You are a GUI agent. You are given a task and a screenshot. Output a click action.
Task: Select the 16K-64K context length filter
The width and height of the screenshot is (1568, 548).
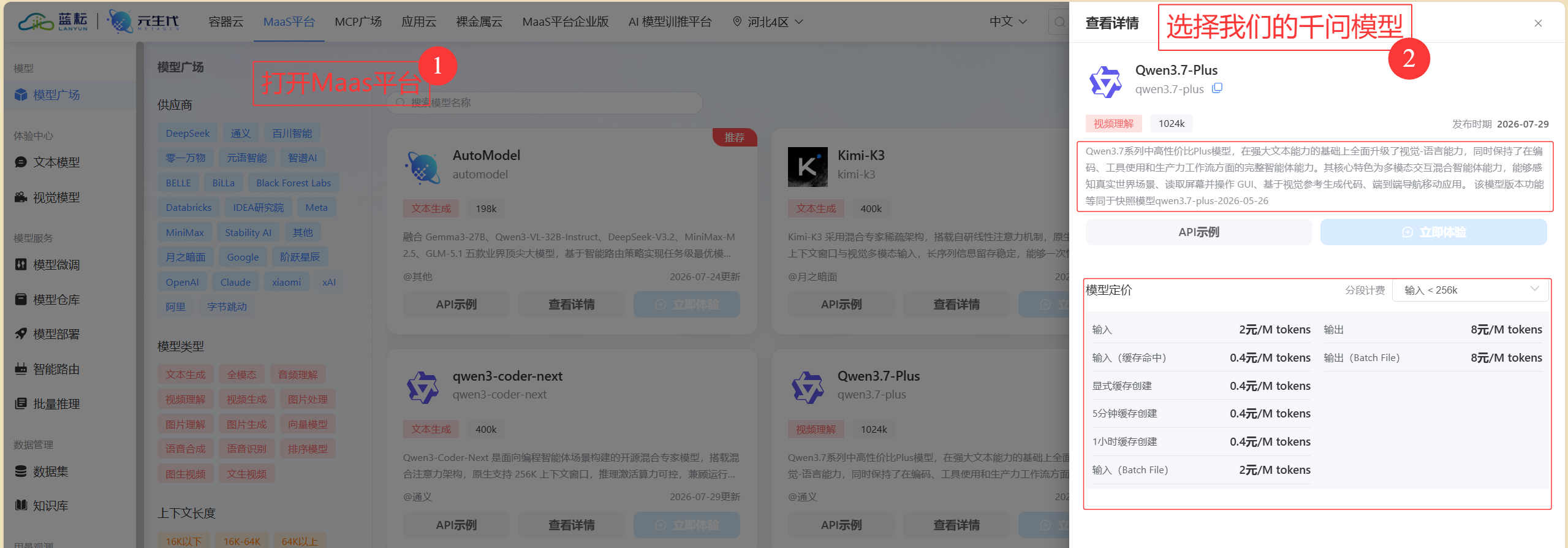(x=242, y=541)
